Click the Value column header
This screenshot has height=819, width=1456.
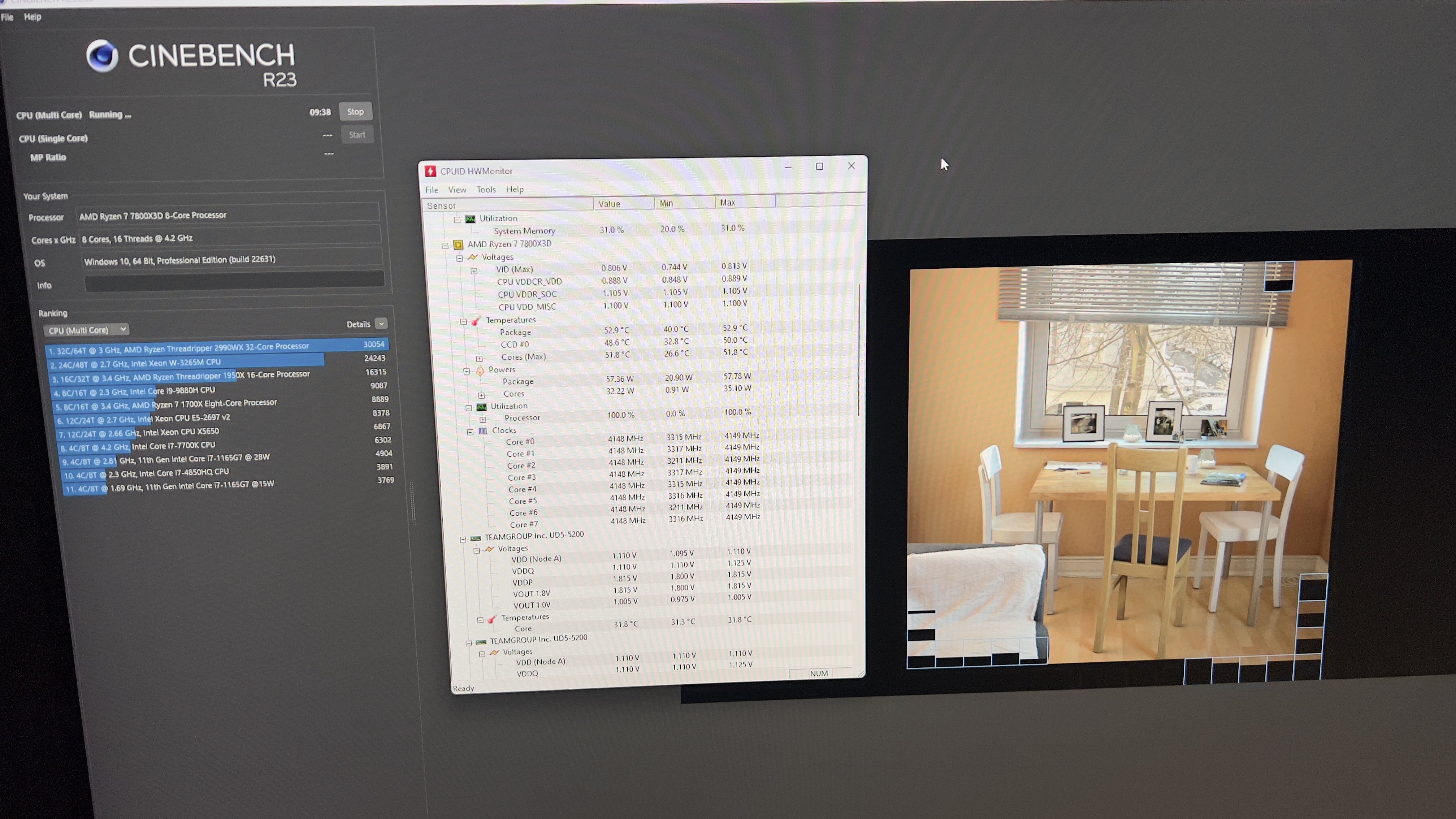click(x=624, y=203)
